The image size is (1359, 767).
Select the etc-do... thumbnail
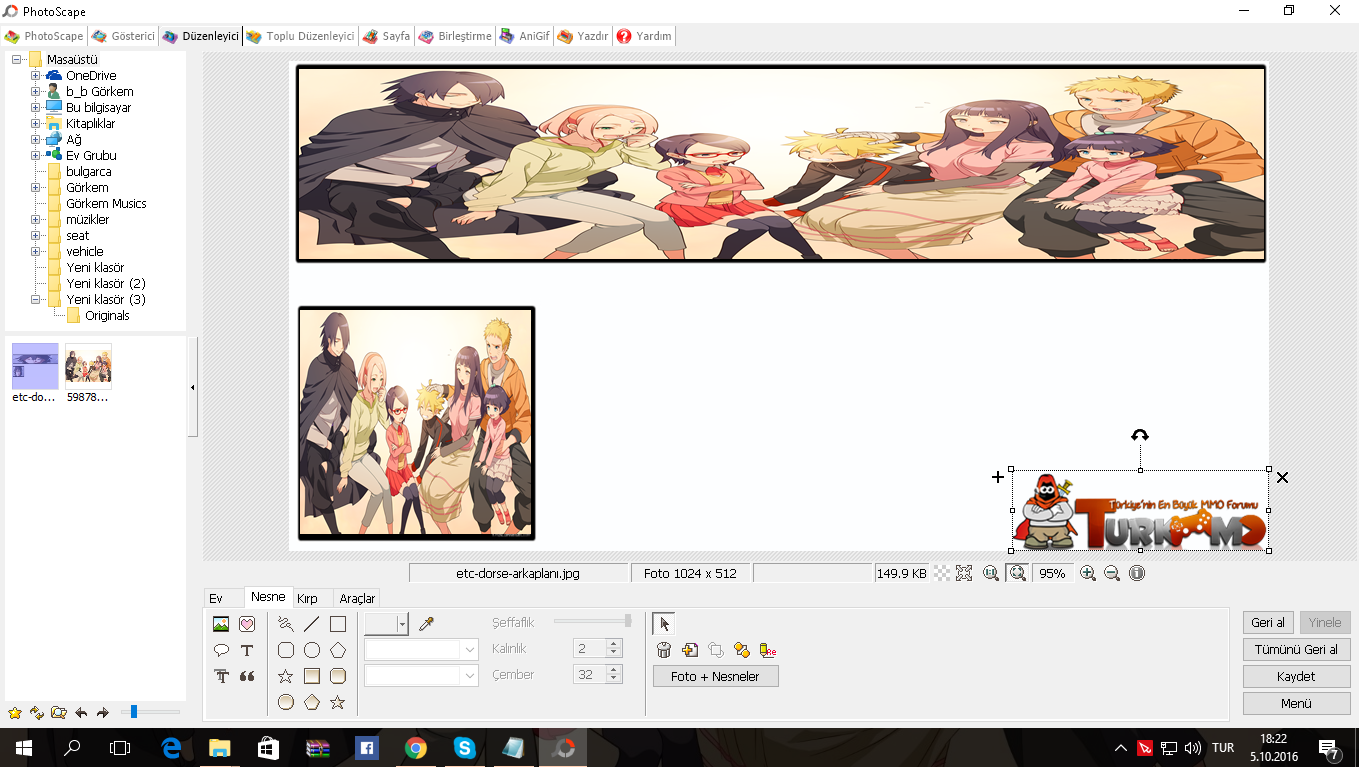(x=35, y=373)
